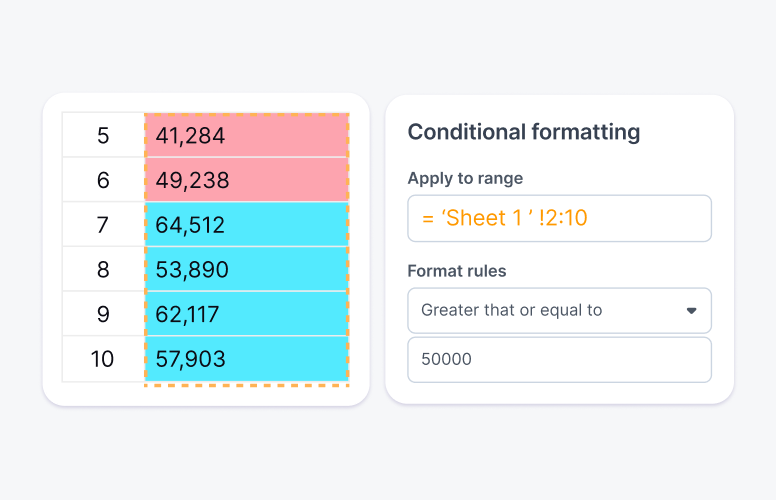This screenshot has width=776, height=500.
Task: Click the 50000 value input field
Action: (559, 360)
